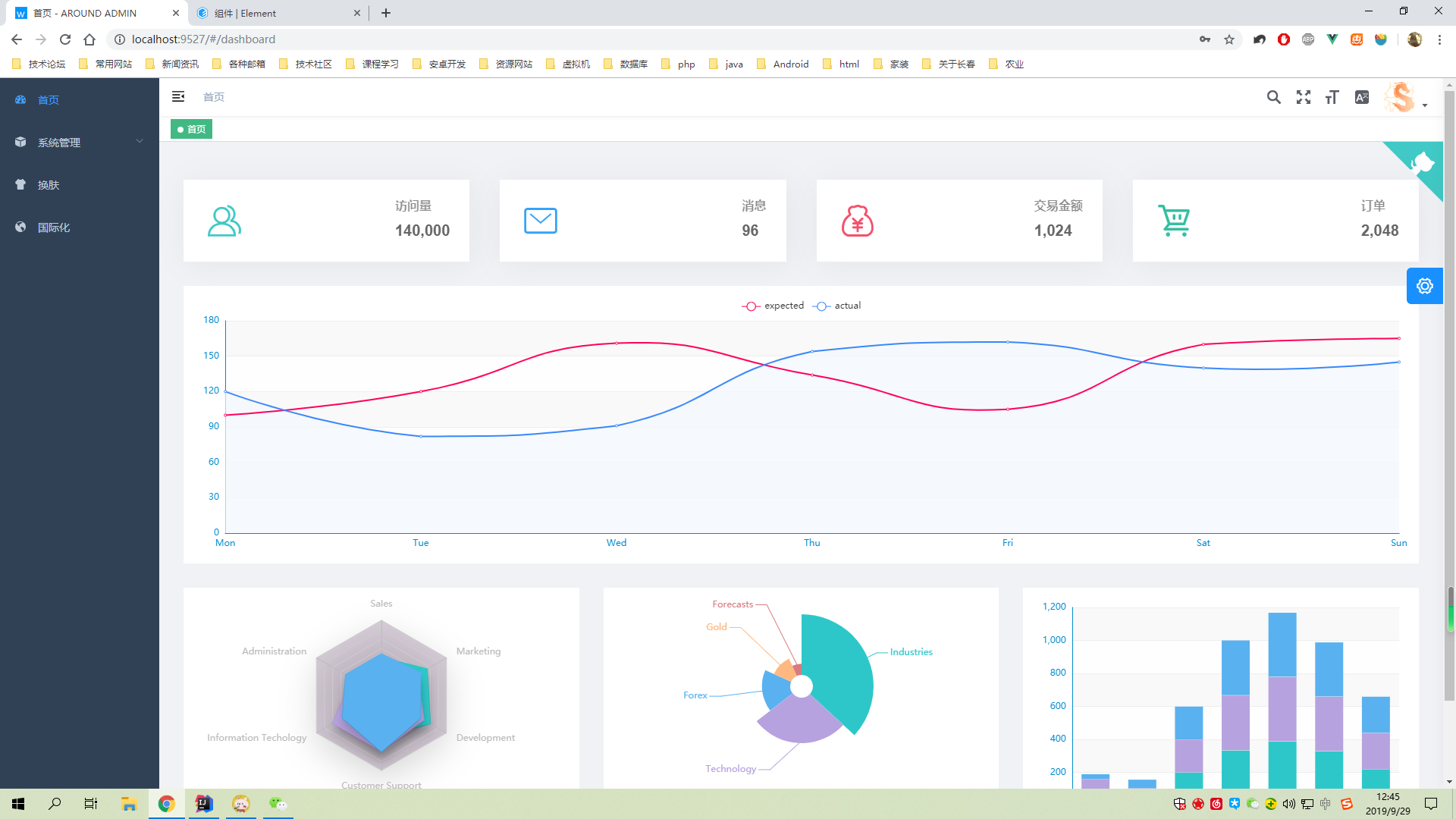Open the 农业 bookmark folder

coord(1006,64)
